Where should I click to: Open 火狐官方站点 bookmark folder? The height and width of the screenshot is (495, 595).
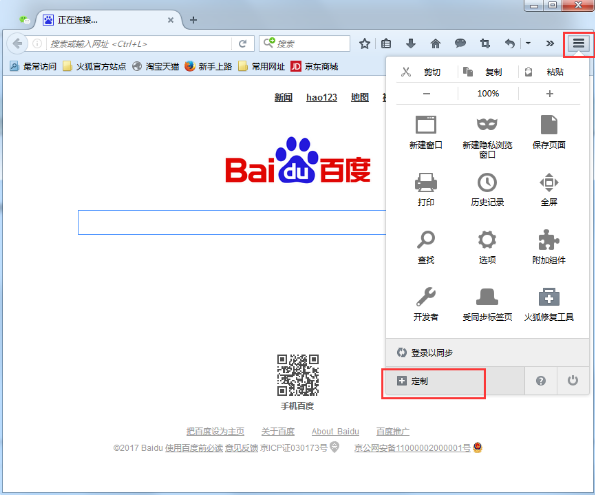click(94, 66)
